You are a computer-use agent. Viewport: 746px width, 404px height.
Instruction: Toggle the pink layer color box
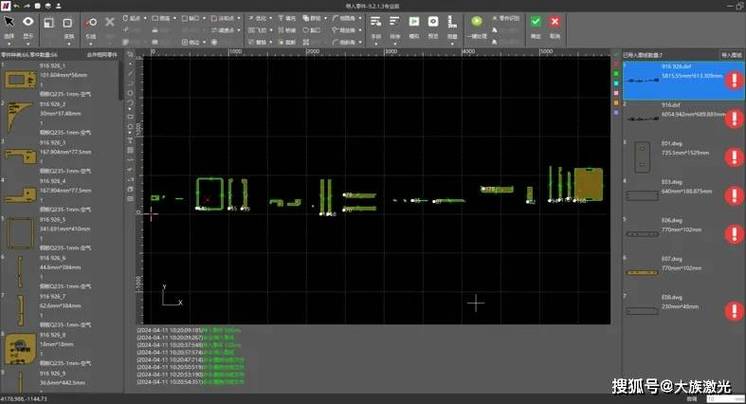pos(616,93)
